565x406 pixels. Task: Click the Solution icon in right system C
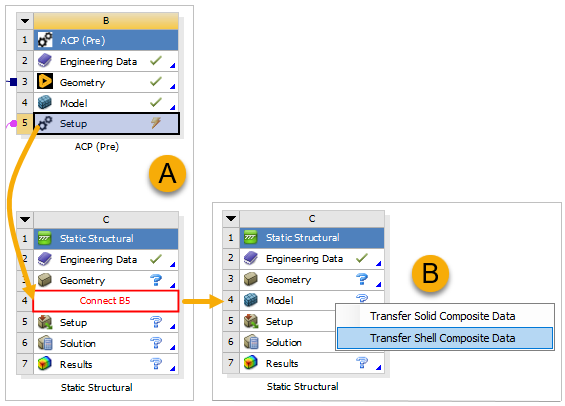[x=251, y=342]
